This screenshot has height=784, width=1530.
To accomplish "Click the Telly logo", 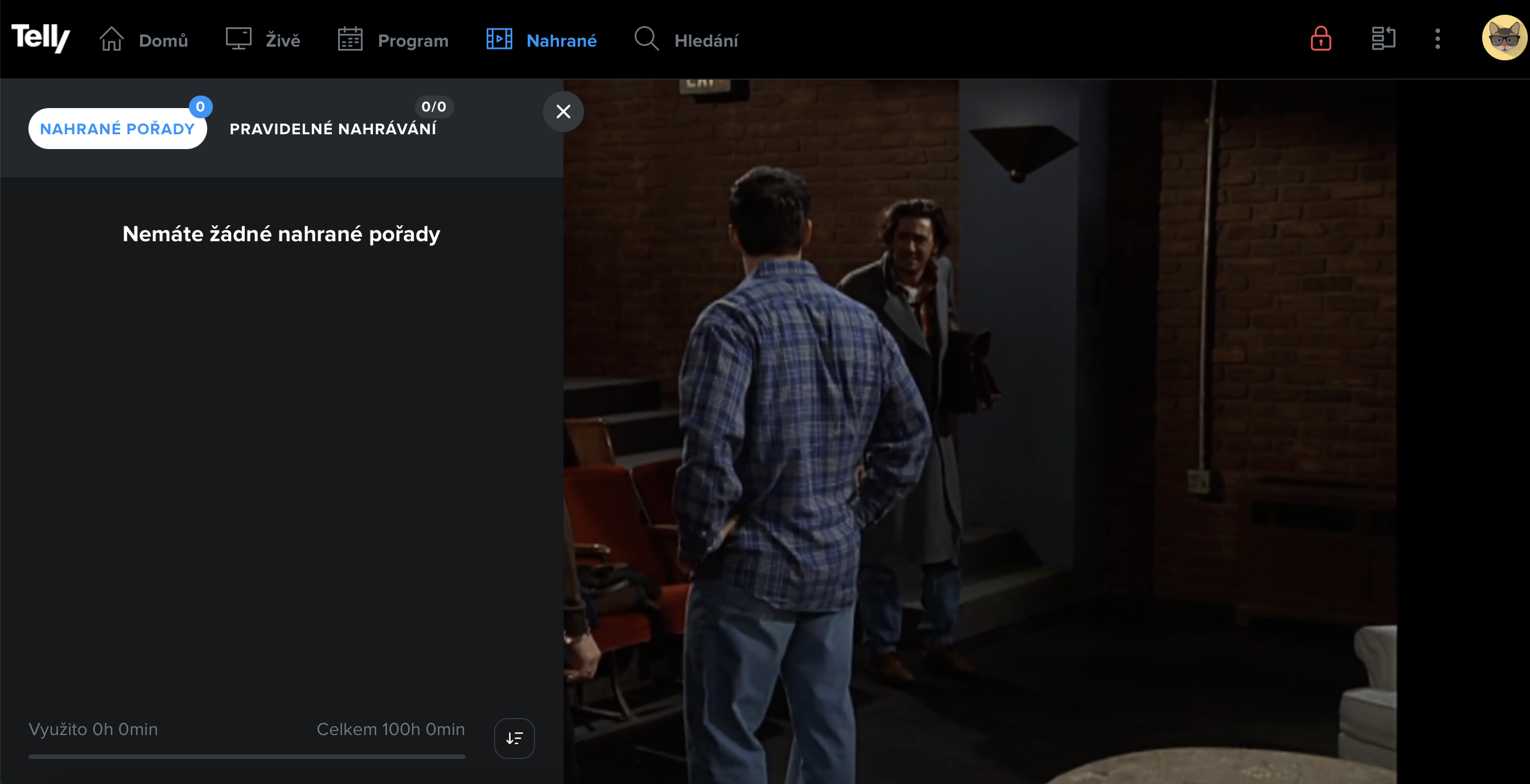I will [40, 38].
